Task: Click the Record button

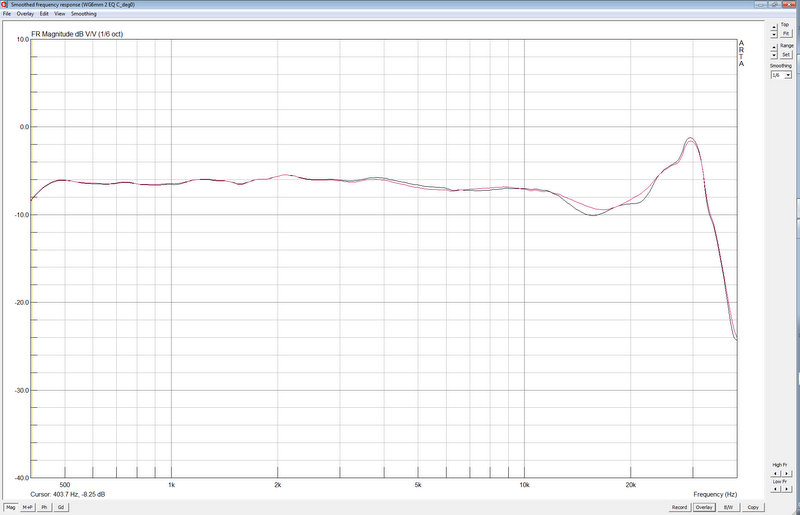Action: coord(679,507)
